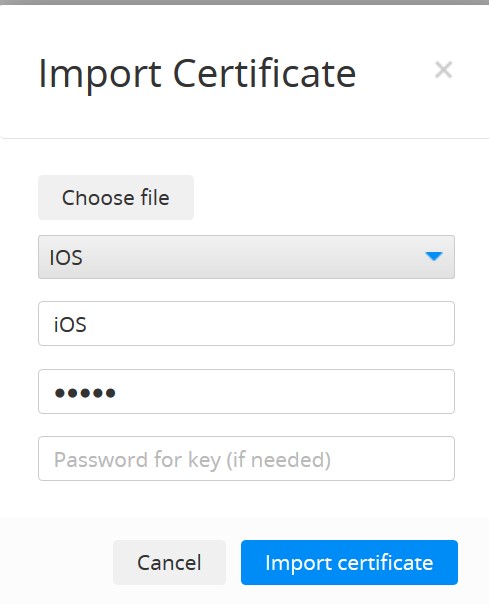Focus the certificate name field containing iOS
This screenshot has width=489, height=604.
point(246,324)
